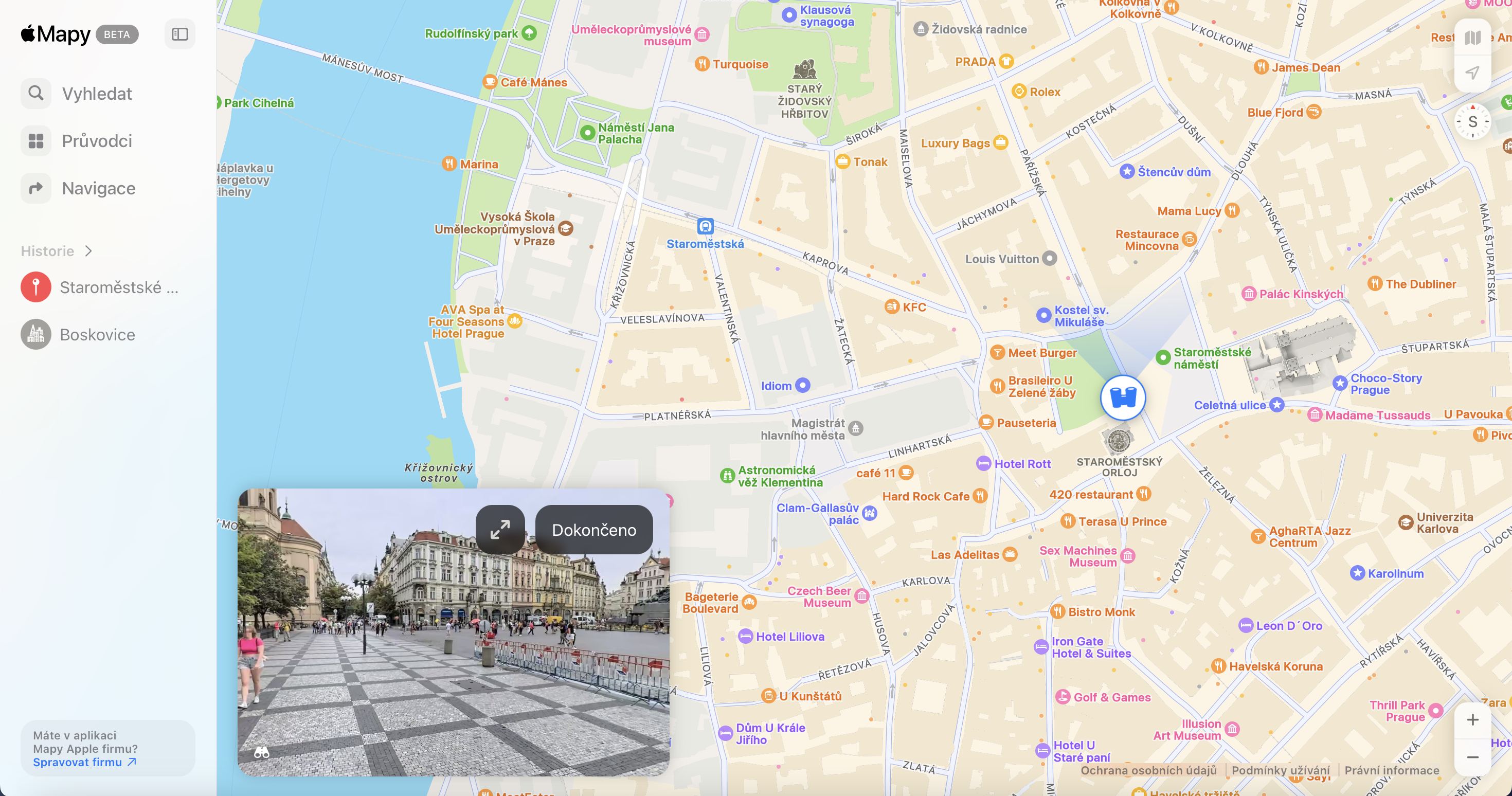Viewport: 1512px width, 796px height.
Task: Select Hard Rock Cafe map pin
Action: pyautogui.click(x=979, y=496)
